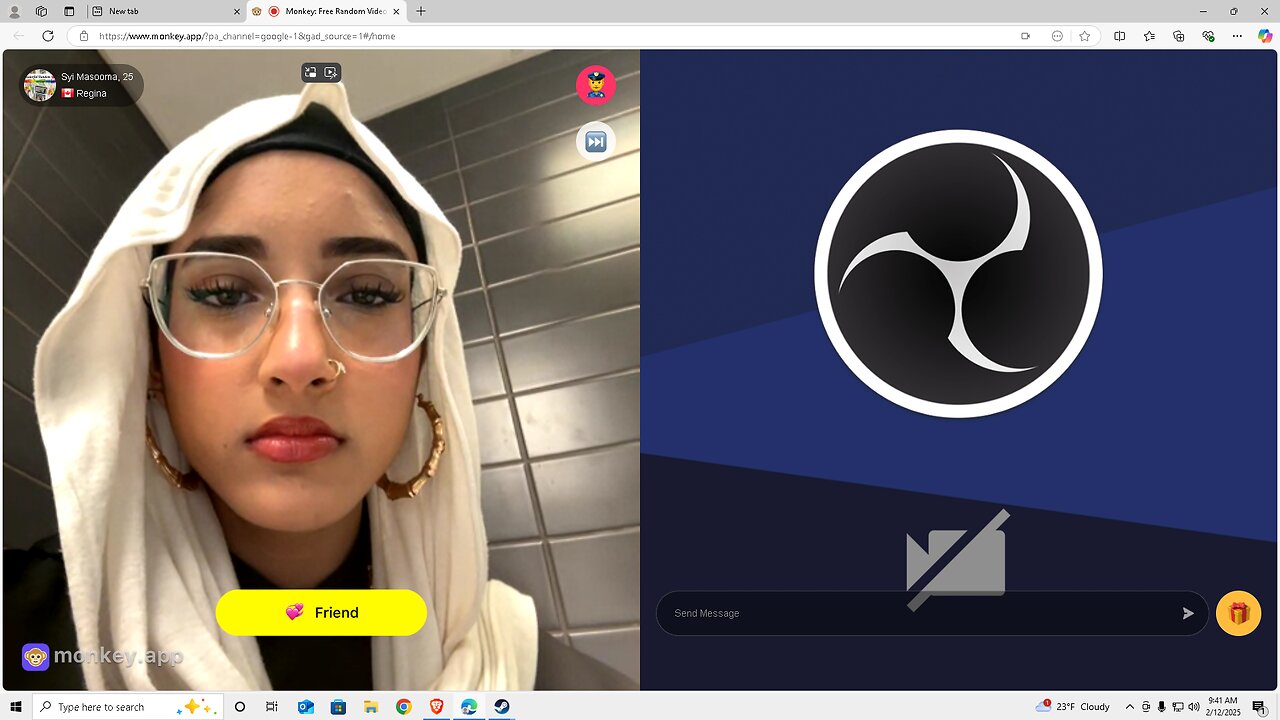
Task: Toggle vertical tabs tab actions menu
Action: tap(69, 11)
